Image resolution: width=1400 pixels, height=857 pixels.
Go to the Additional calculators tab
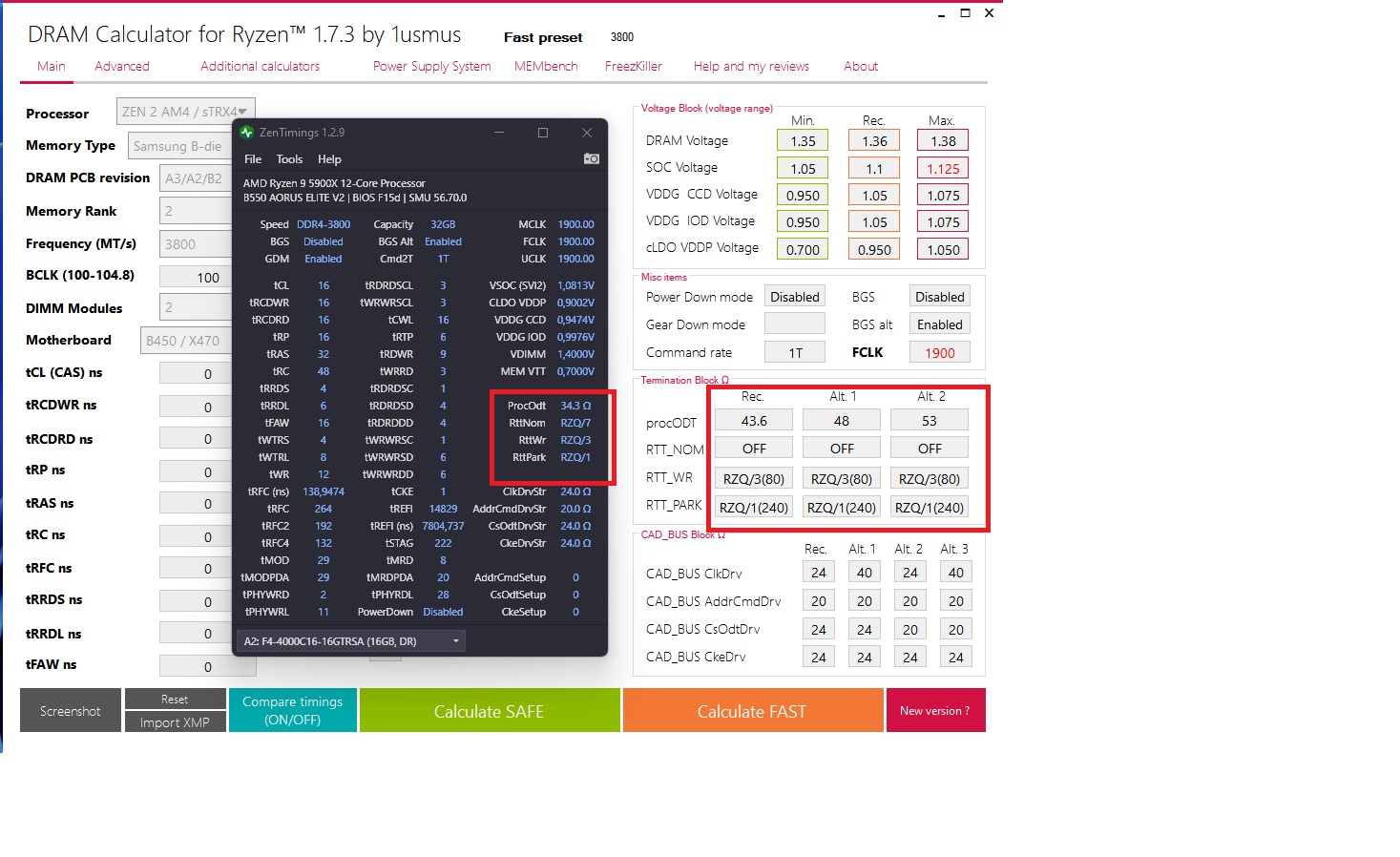tap(261, 66)
